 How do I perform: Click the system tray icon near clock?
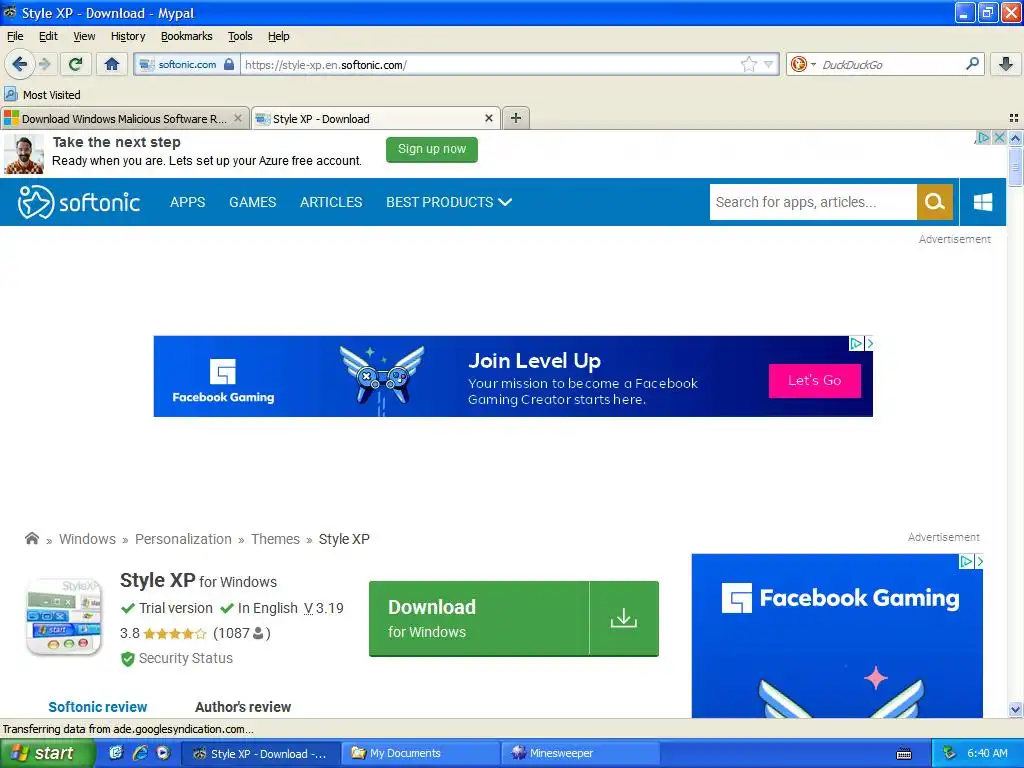(x=950, y=753)
